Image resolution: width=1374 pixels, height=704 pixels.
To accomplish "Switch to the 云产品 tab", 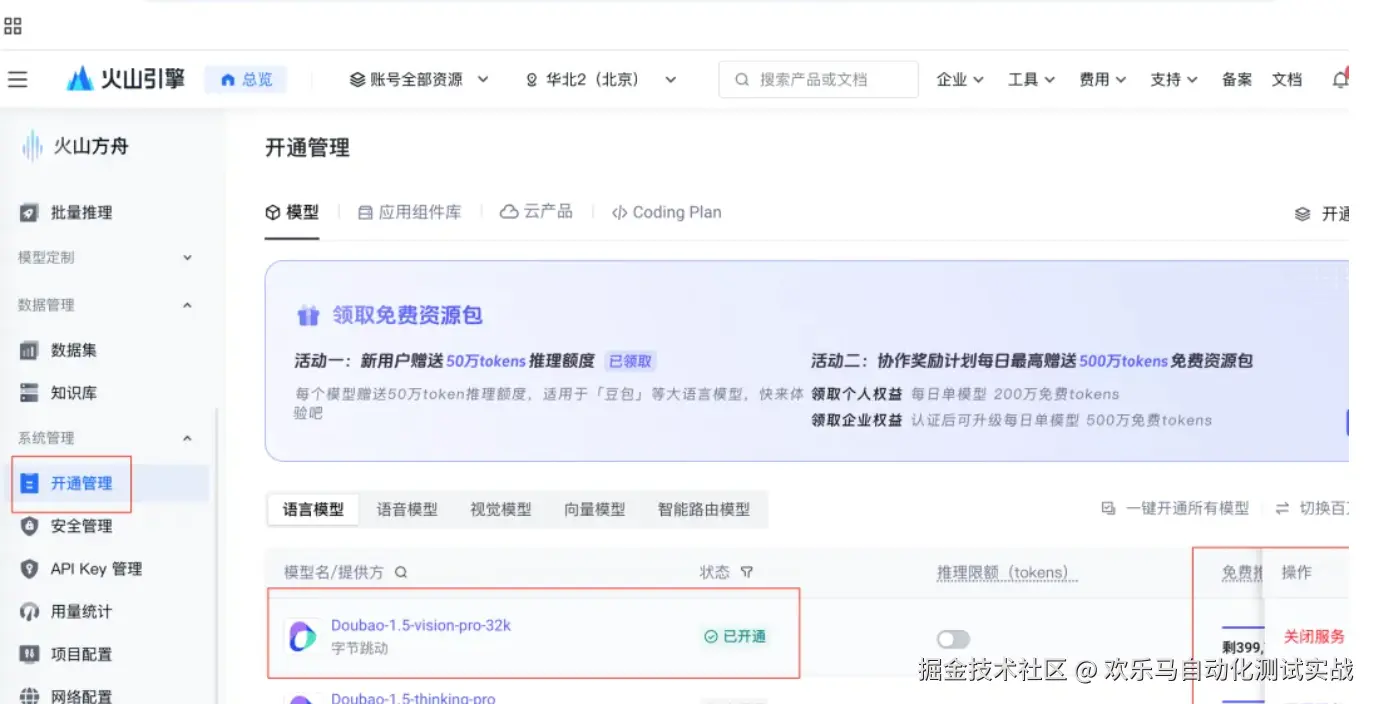I will click(x=537, y=212).
